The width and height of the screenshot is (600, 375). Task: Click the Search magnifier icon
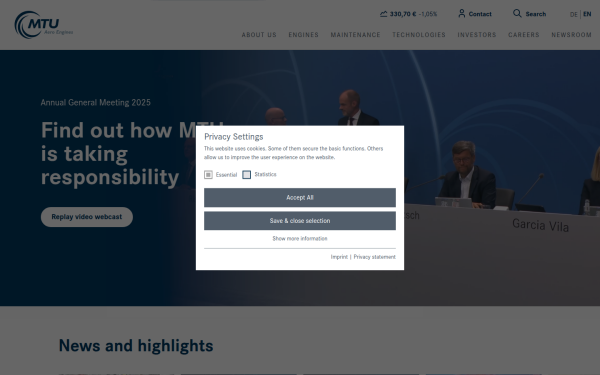pos(517,13)
